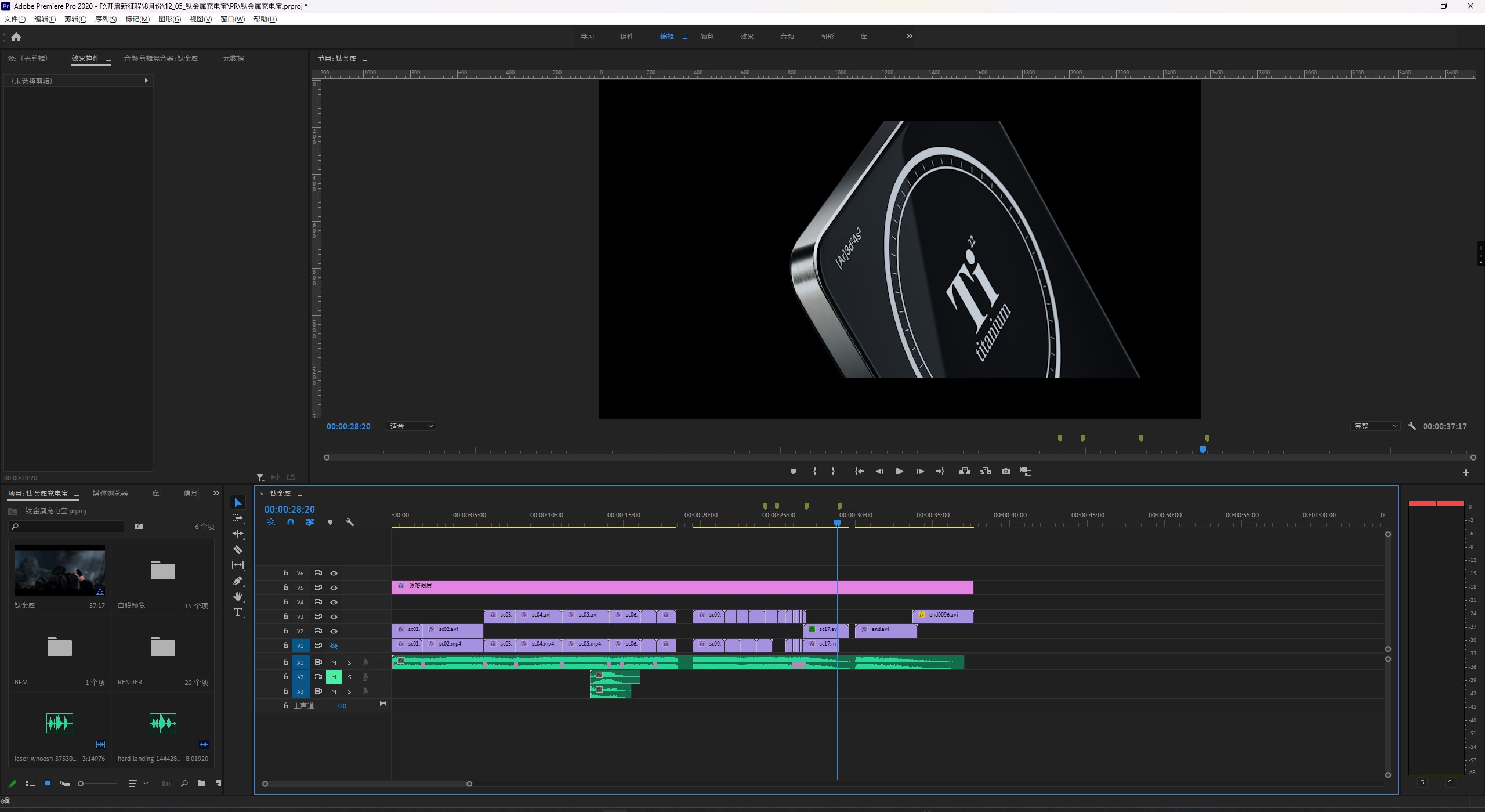This screenshot has width=1485, height=812.
Task: Select the Ripple Edit tool
Action: pos(238,534)
